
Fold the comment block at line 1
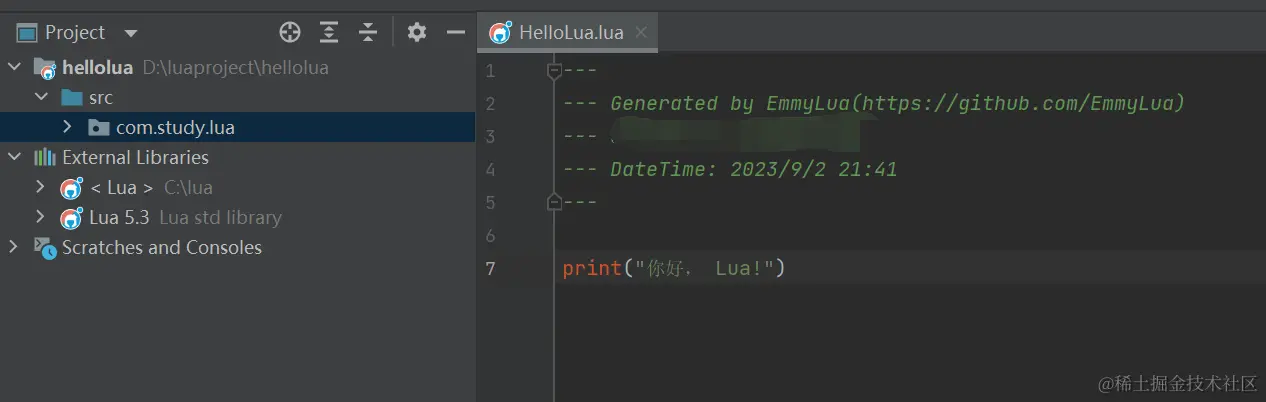click(554, 71)
